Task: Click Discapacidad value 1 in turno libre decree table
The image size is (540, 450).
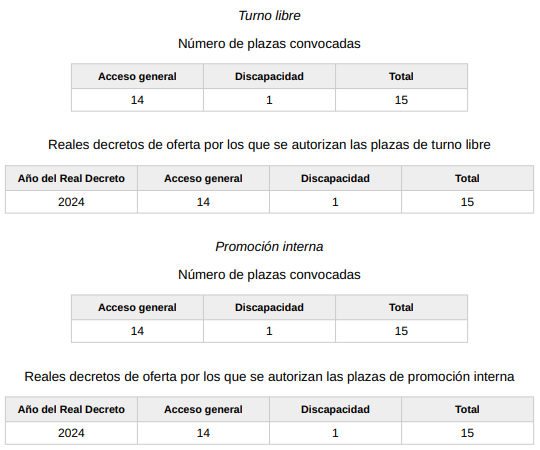Action: pyautogui.click(x=335, y=202)
